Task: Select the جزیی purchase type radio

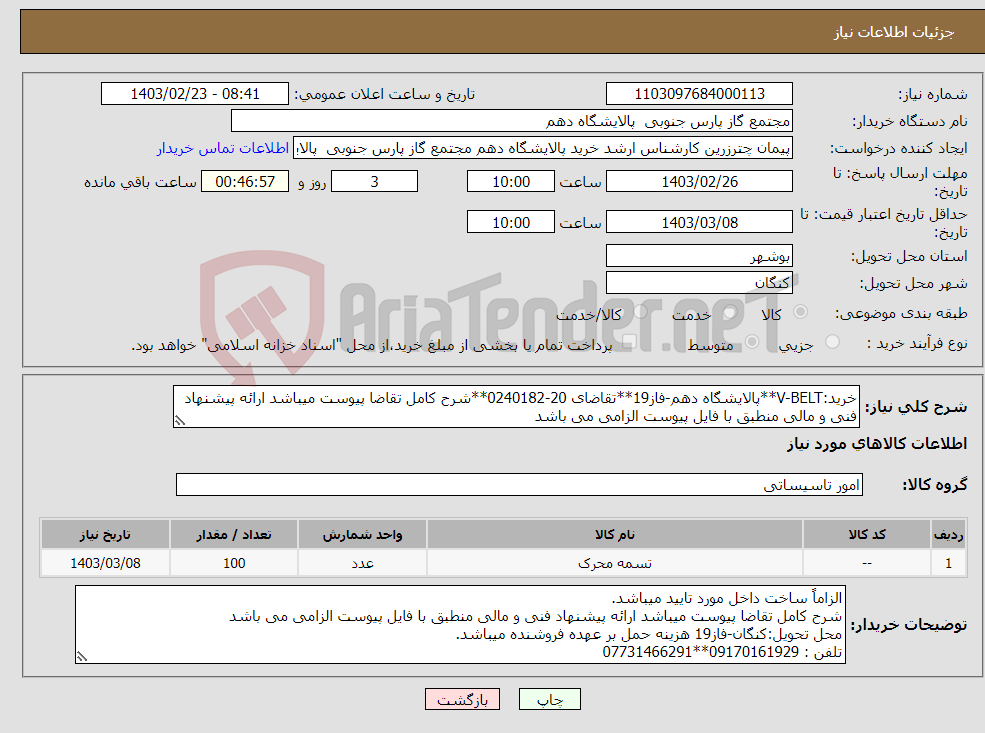Action: [x=832, y=342]
